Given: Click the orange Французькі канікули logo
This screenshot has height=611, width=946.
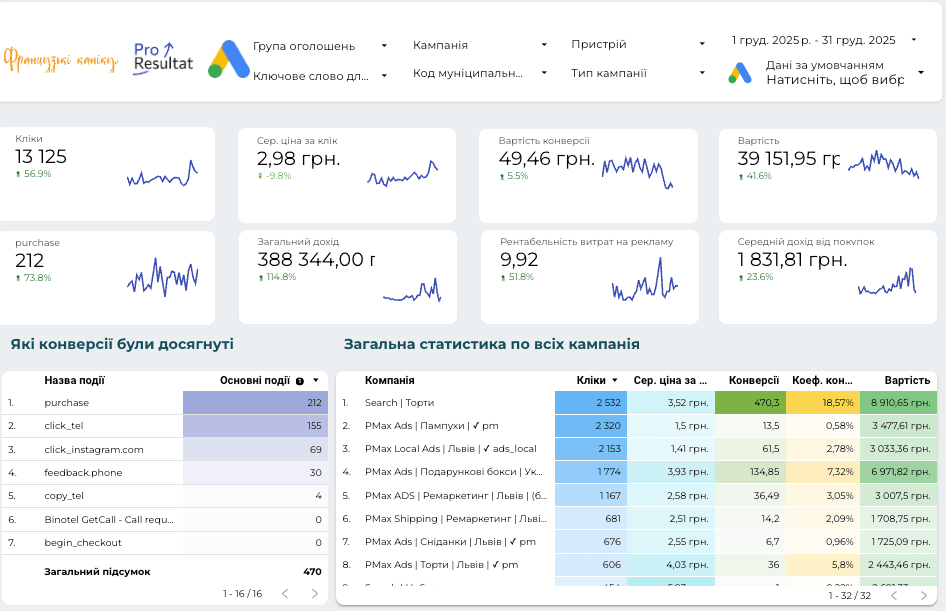Looking at the screenshot, I should (60, 61).
